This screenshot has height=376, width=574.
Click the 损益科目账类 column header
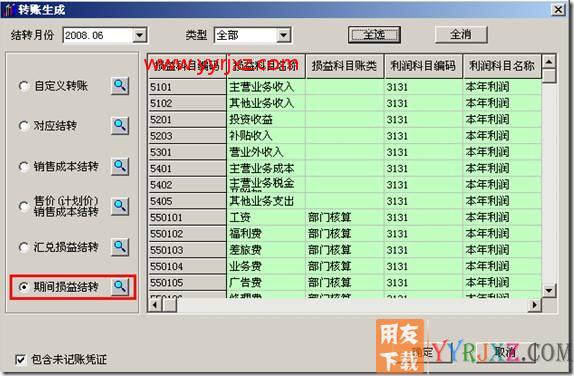click(x=344, y=66)
